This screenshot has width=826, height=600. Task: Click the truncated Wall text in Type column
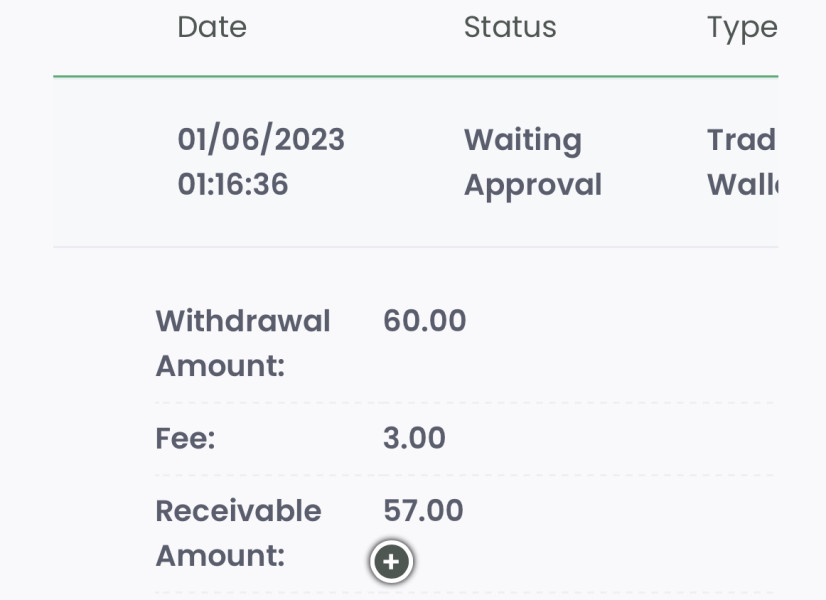(x=742, y=185)
